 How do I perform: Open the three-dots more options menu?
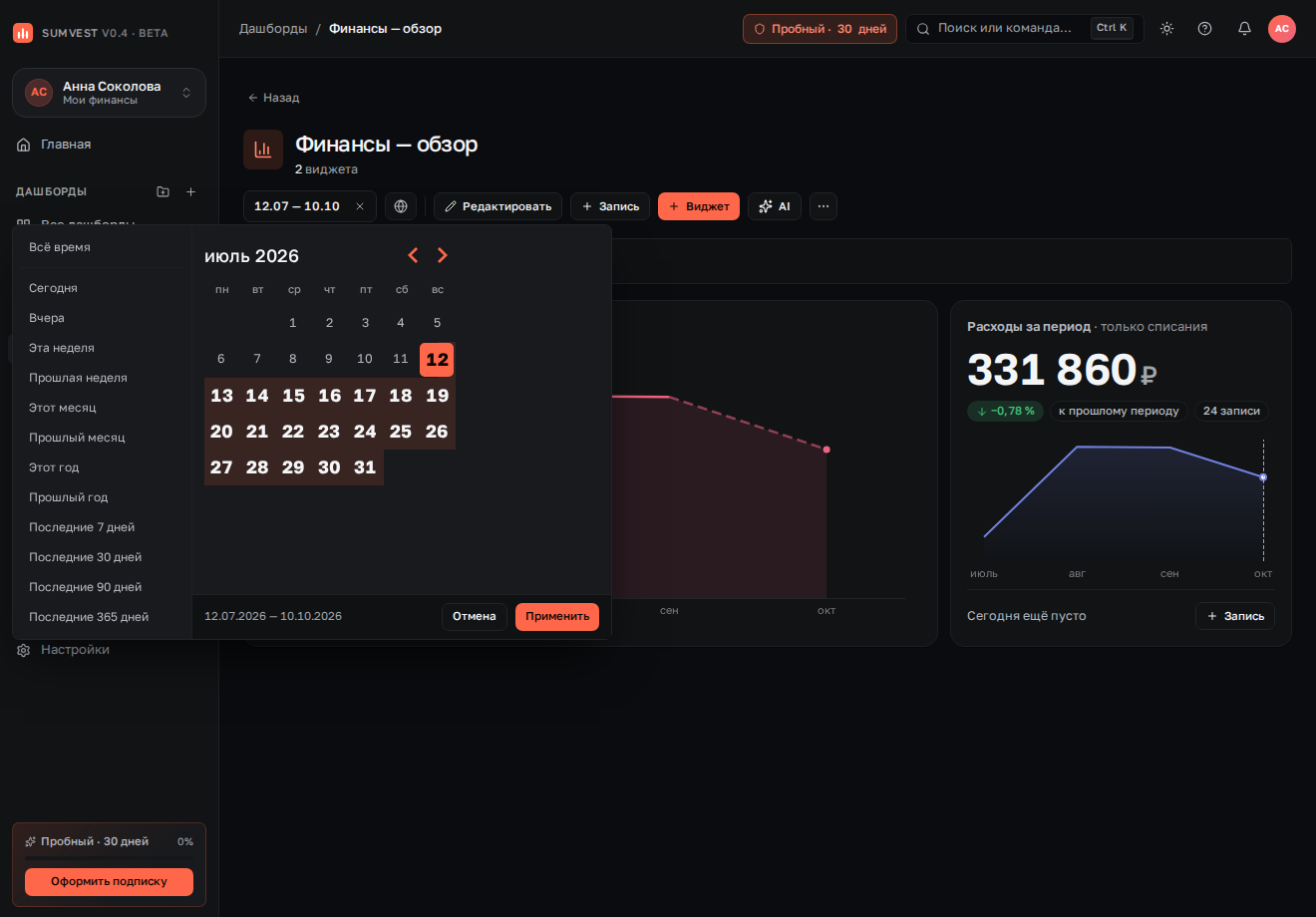pyautogui.click(x=823, y=206)
